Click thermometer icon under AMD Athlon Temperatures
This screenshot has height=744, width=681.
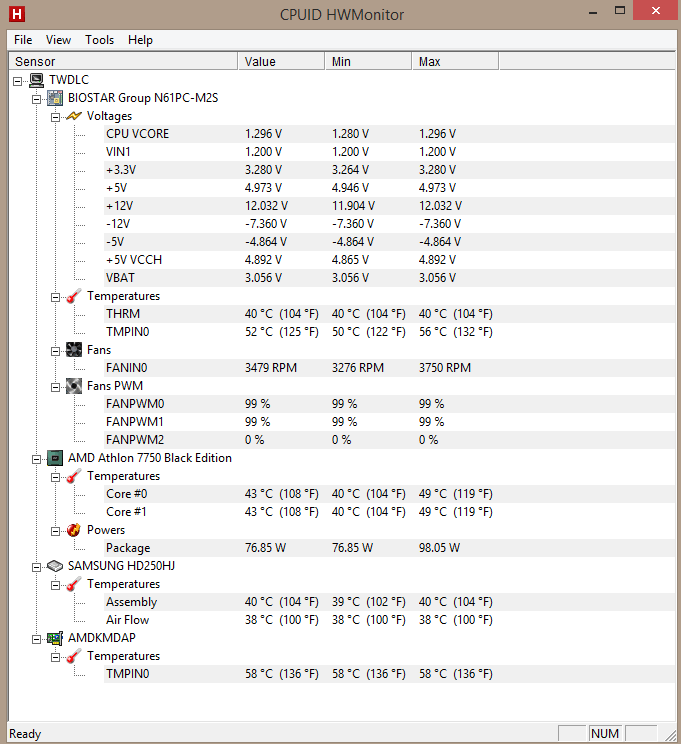coord(74,476)
